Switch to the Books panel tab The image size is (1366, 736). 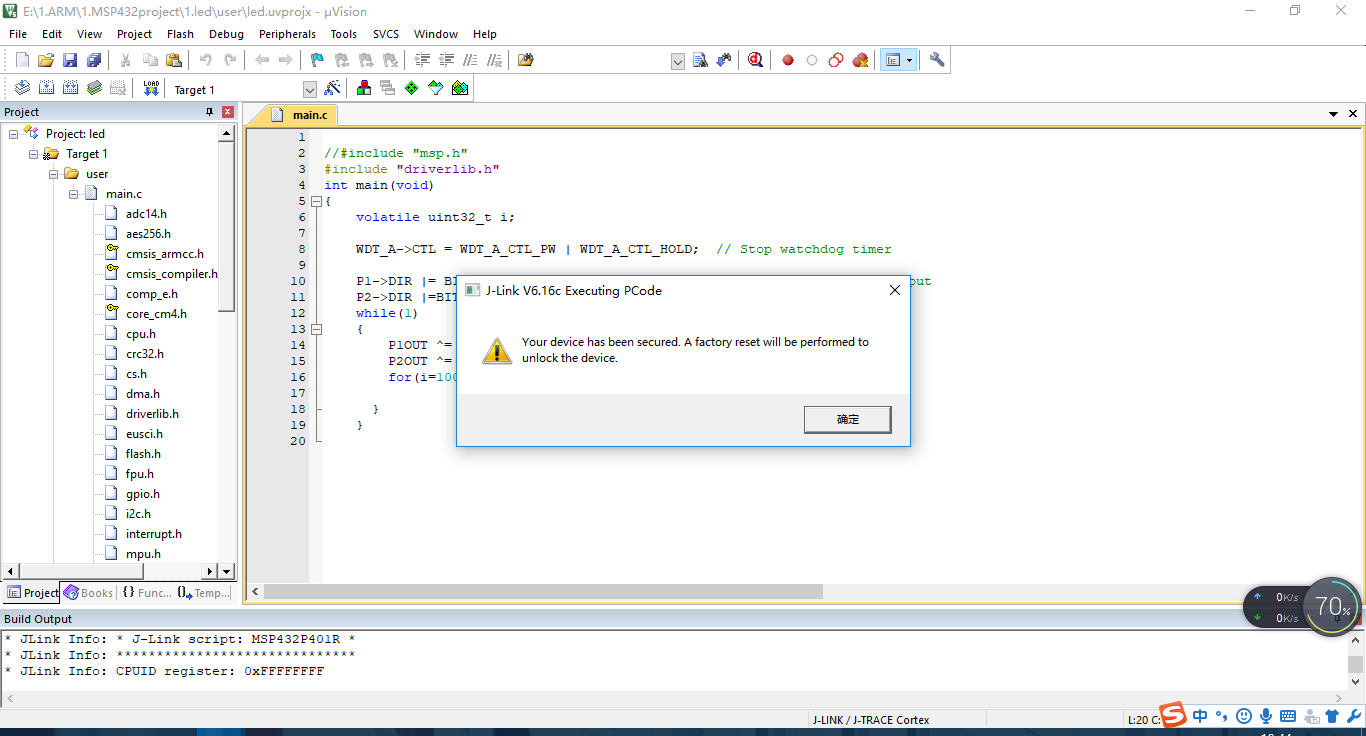(88, 593)
